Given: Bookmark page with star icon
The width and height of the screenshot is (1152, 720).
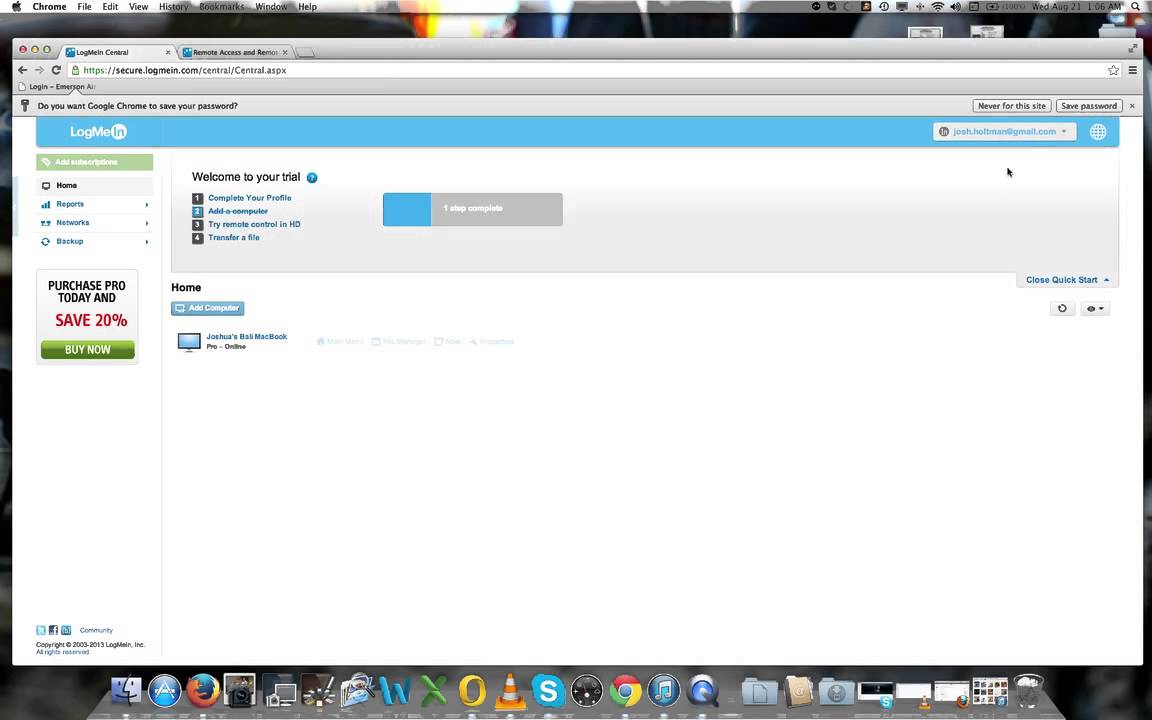Looking at the screenshot, I should [1113, 71].
